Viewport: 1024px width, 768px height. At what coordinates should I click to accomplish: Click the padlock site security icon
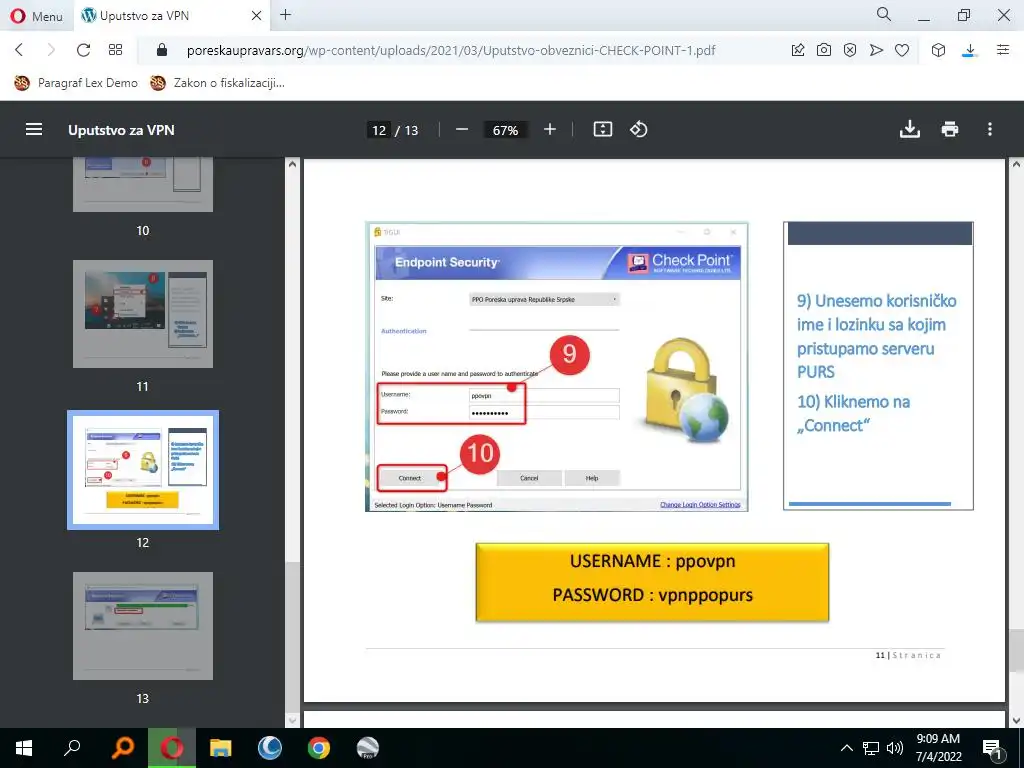point(162,50)
